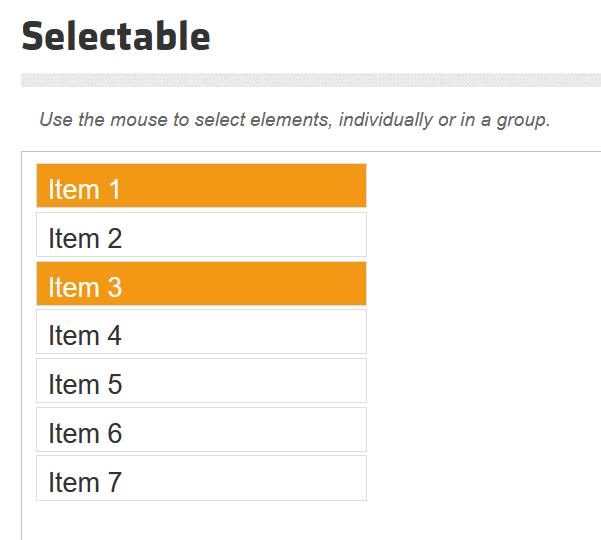Choose Item 6 in the list
The width and height of the screenshot is (601, 540).
pyautogui.click(x=201, y=430)
